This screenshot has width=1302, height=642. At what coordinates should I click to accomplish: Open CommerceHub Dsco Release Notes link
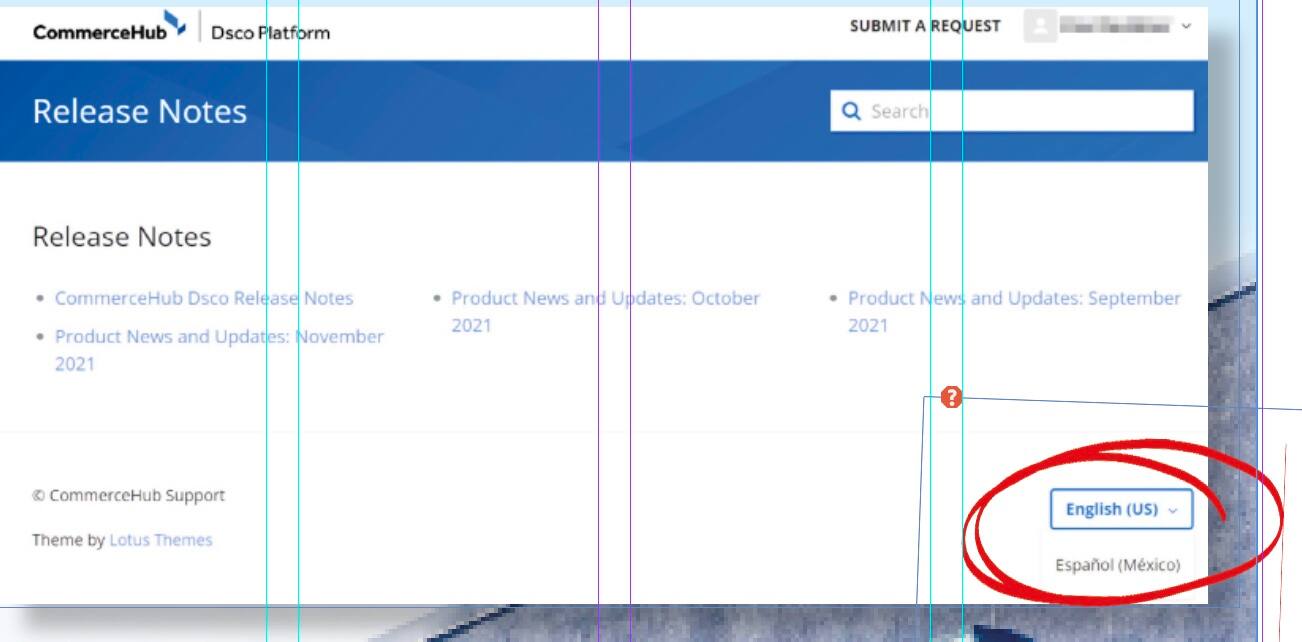tap(204, 298)
